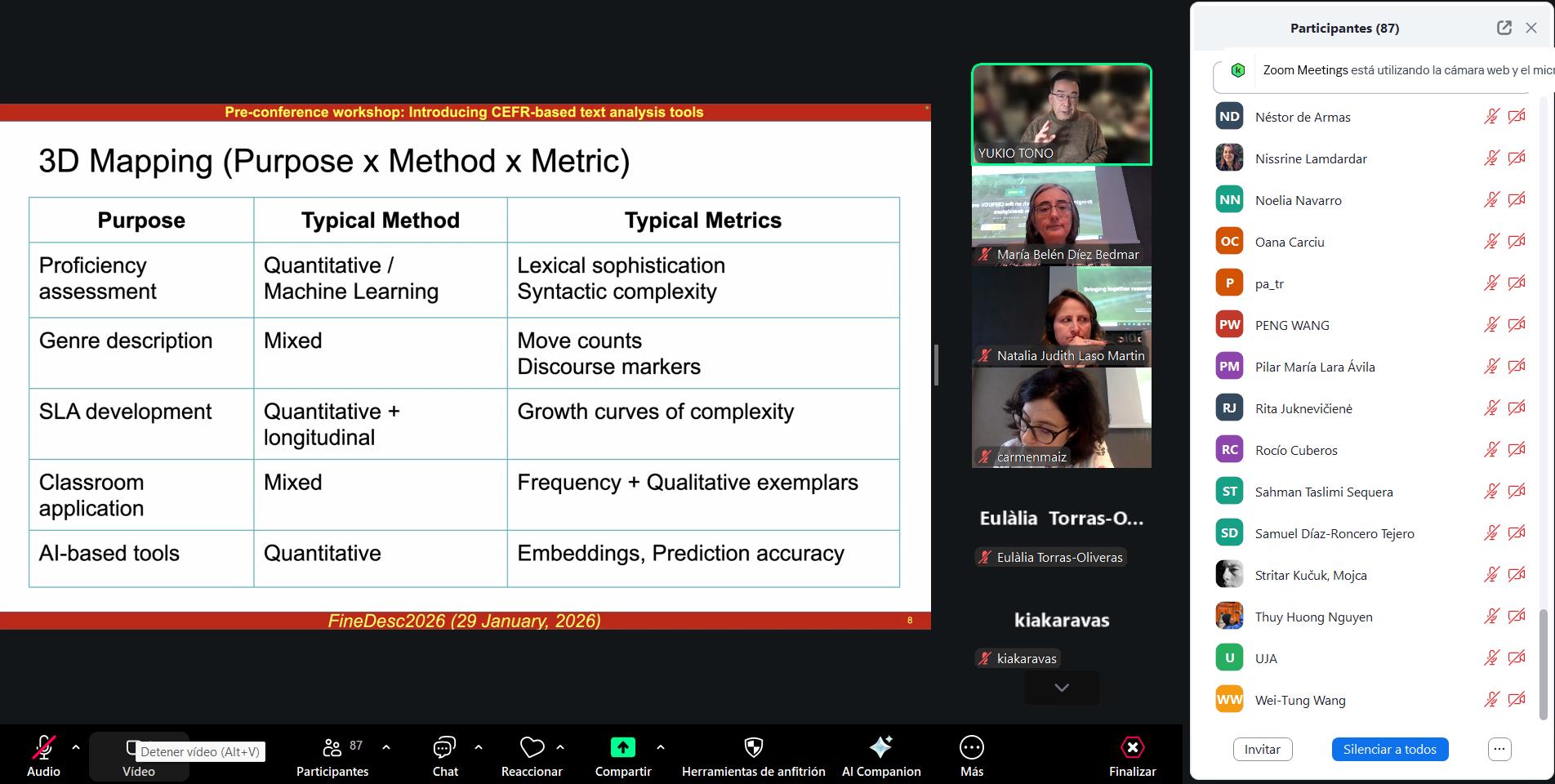The height and width of the screenshot is (784, 1555).
Task: Click the red Finalizar meeting icon
Action: [x=1132, y=747]
